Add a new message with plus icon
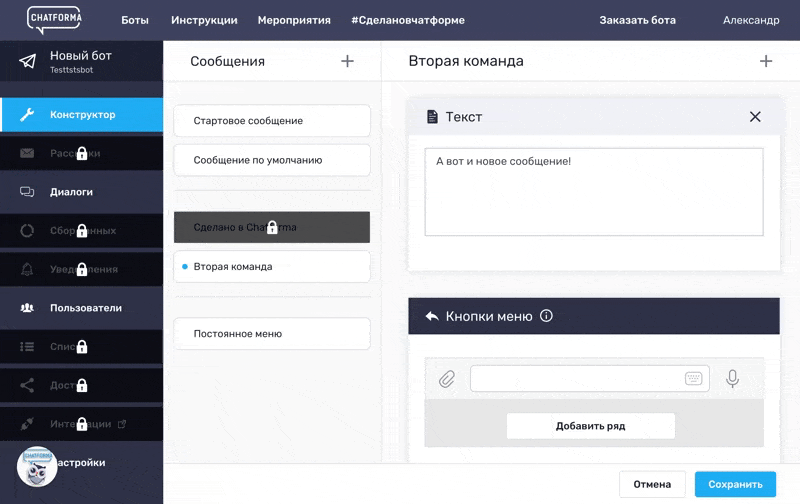 [347, 61]
